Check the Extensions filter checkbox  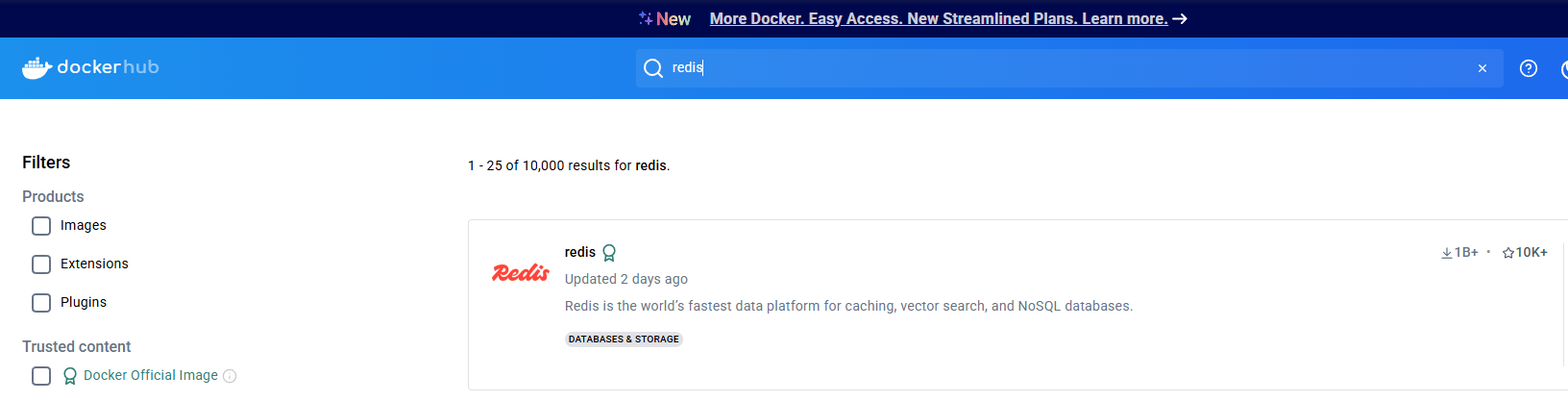(41, 264)
